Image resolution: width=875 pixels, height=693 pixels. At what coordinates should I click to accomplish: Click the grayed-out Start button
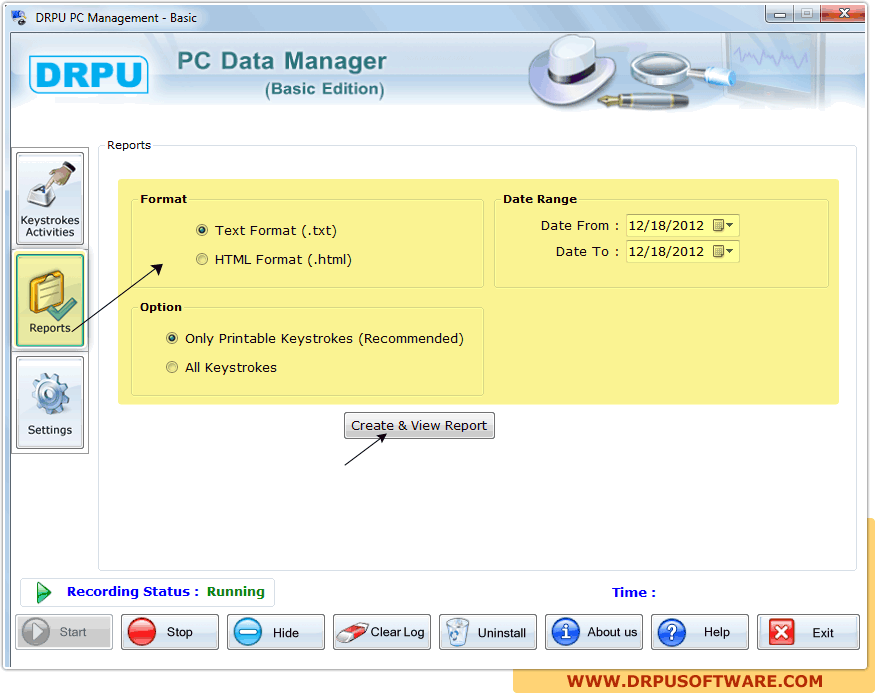click(x=64, y=632)
